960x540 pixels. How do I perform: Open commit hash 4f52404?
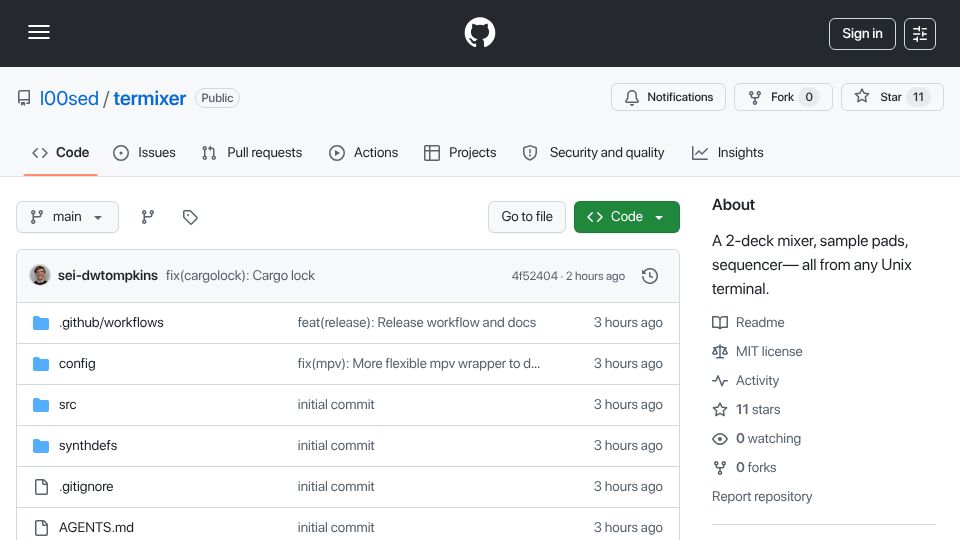pos(534,276)
